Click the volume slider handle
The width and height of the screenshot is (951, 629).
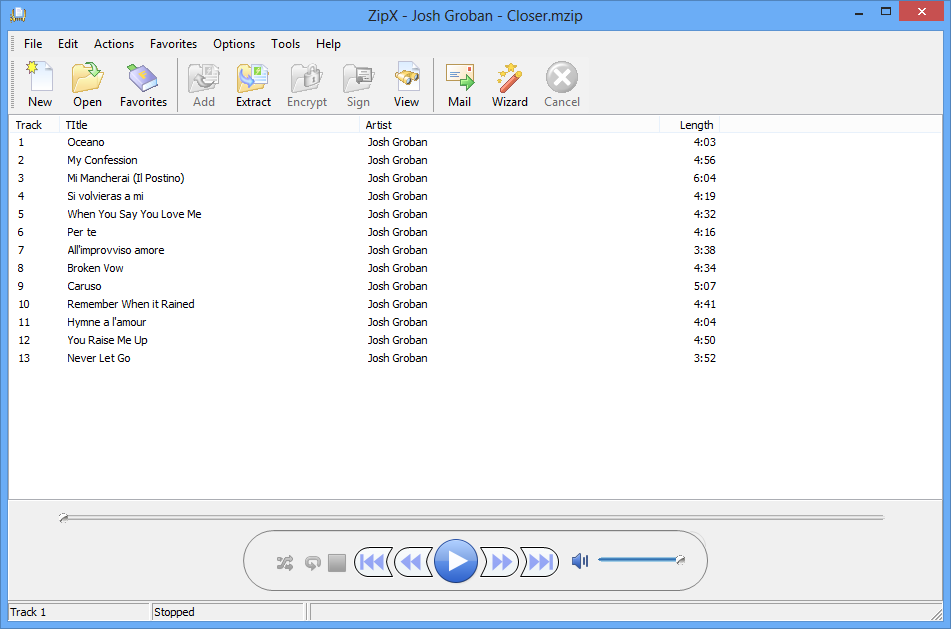coord(680,560)
